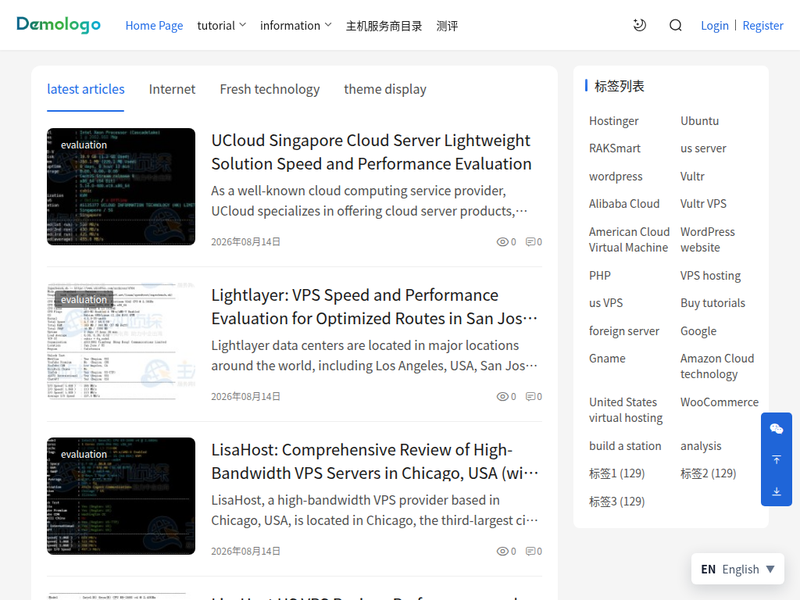800x600 pixels.
Task: Select the 标签3 (129) tag
Action: click(x=617, y=502)
